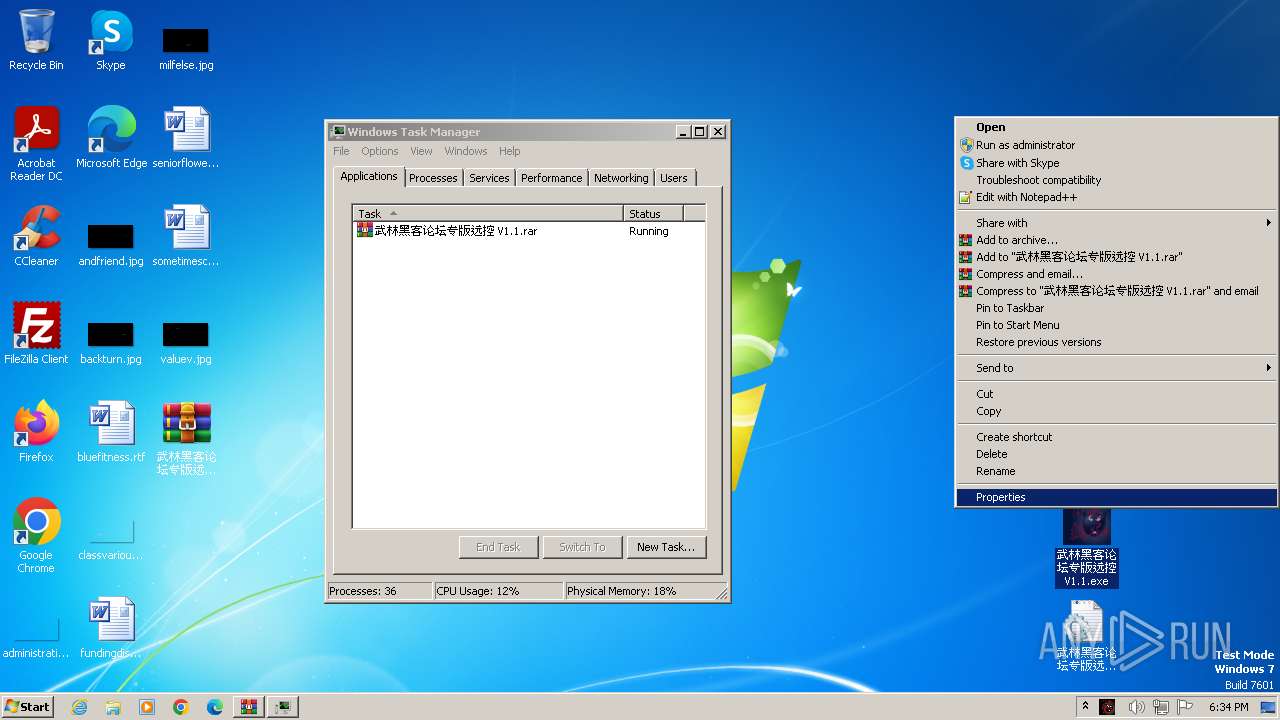Select the classvariou... desktop file
Image resolution: width=1280 pixels, height=720 pixels.
point(111,540)
